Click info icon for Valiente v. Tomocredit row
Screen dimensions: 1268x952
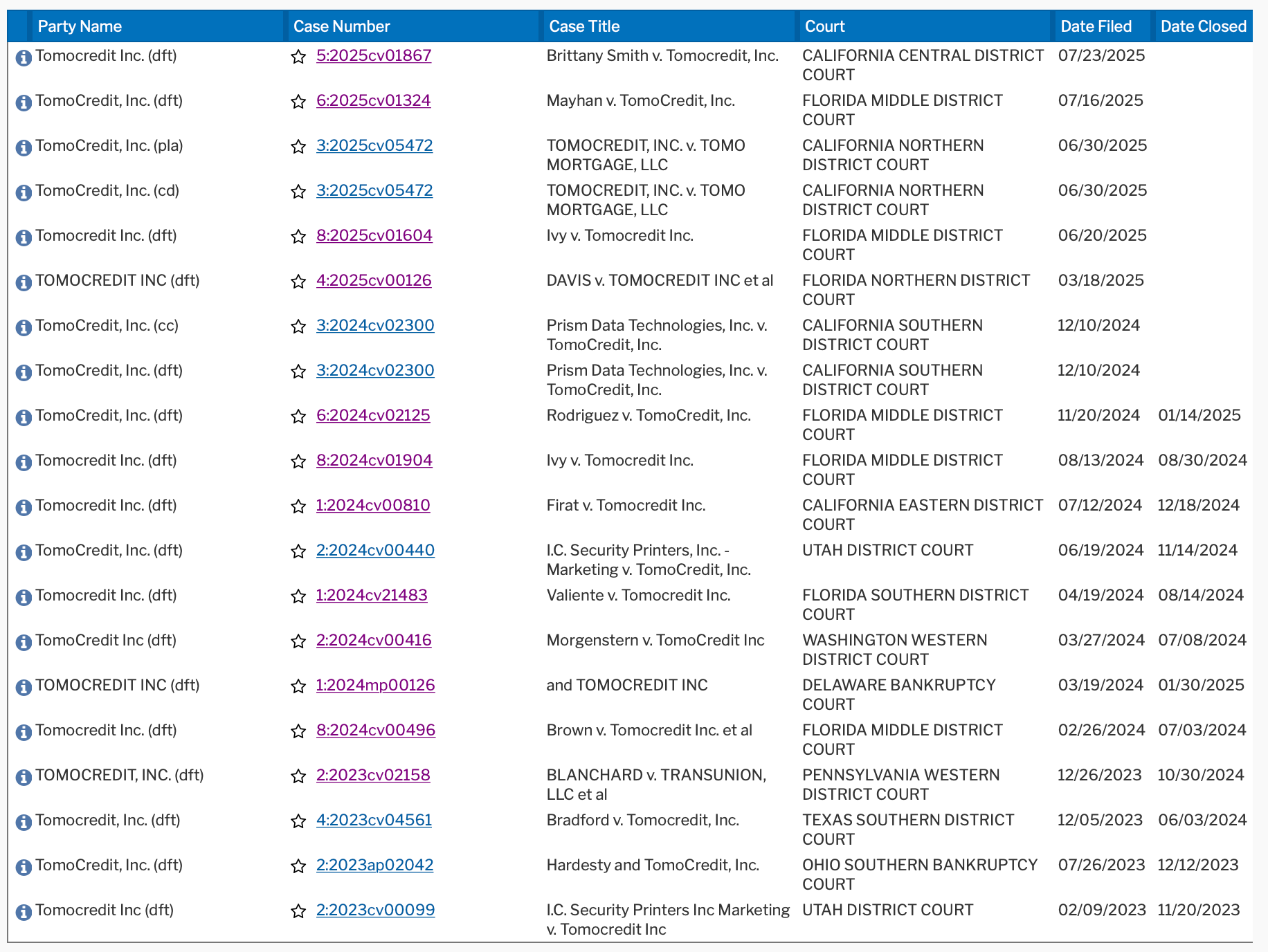coord(24,597)
